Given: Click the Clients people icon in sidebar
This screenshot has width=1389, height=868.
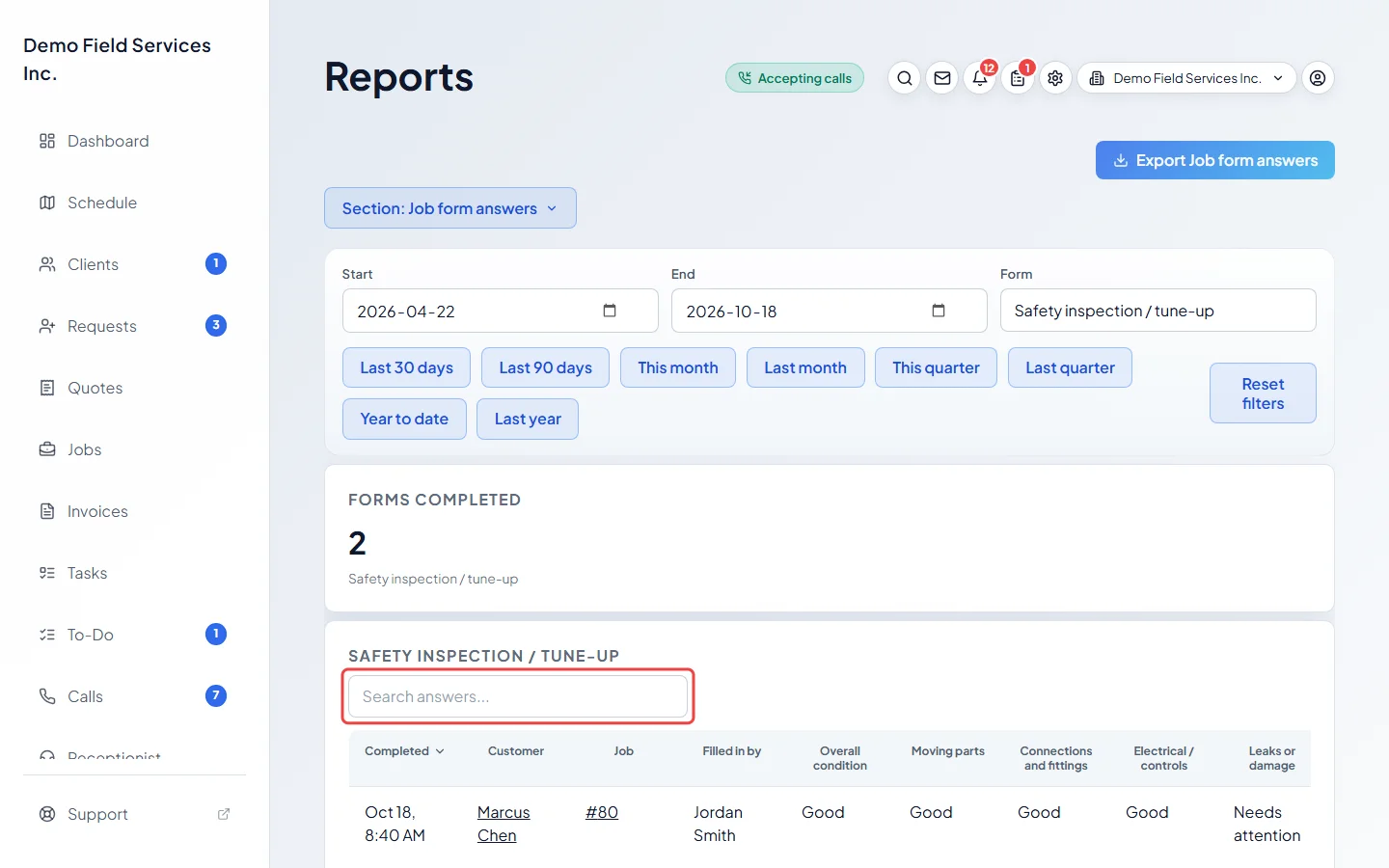Looking at the screenshot, I should point(47,264).
